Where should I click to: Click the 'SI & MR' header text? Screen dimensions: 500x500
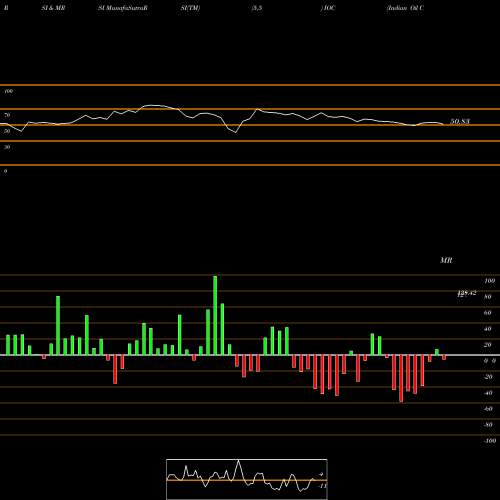point(53,8)
